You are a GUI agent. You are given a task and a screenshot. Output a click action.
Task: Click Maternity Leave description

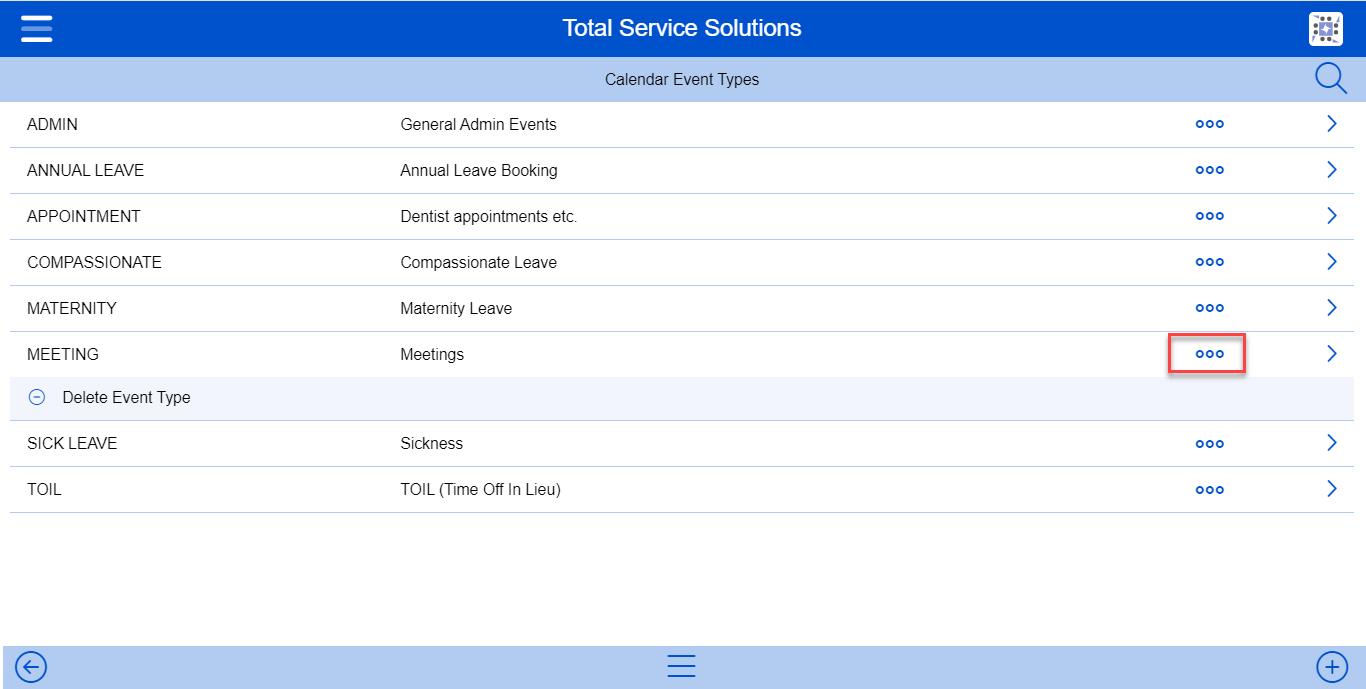tap(456, 309)
